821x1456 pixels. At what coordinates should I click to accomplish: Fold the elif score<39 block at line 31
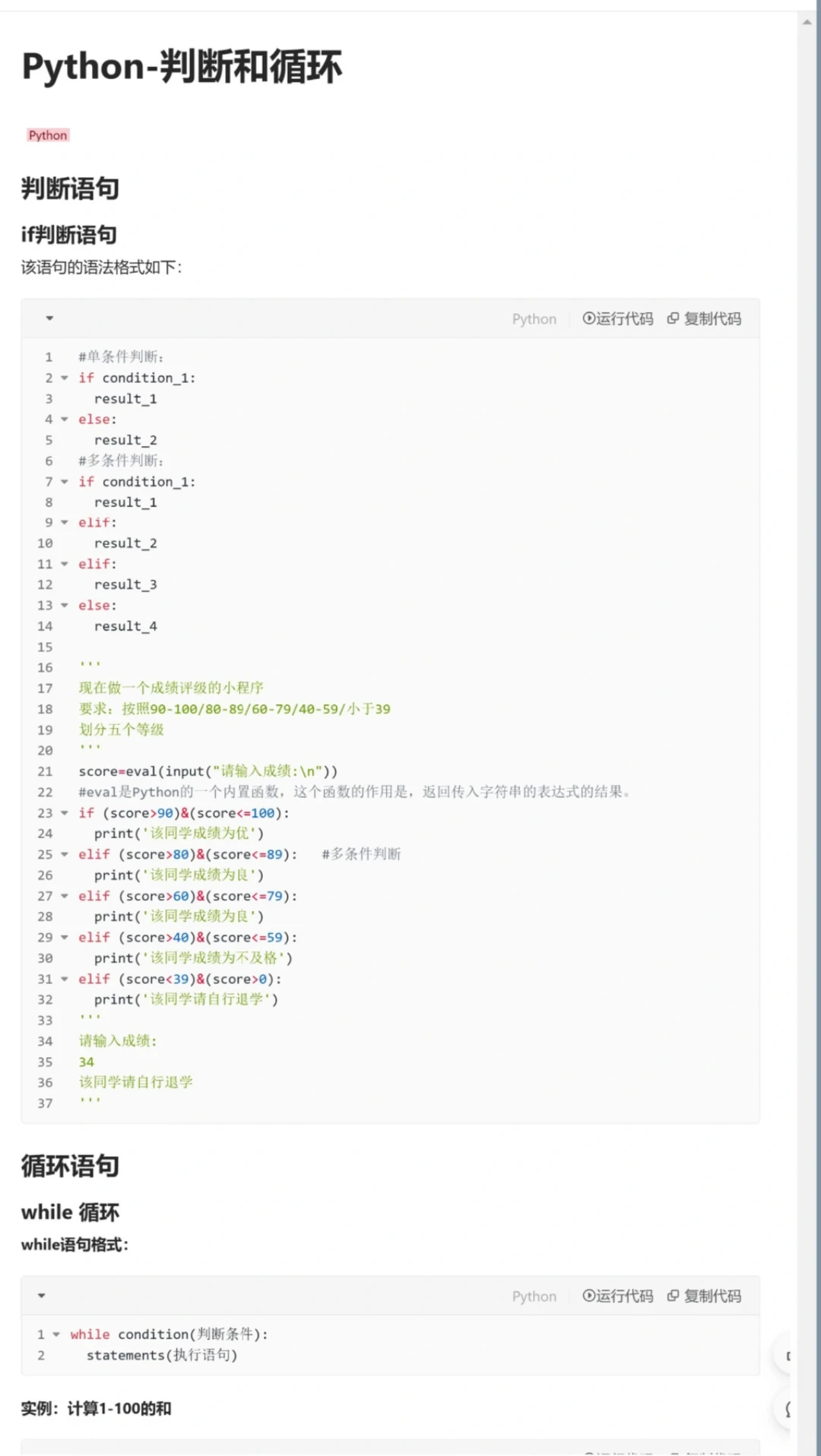pos(65,979)
